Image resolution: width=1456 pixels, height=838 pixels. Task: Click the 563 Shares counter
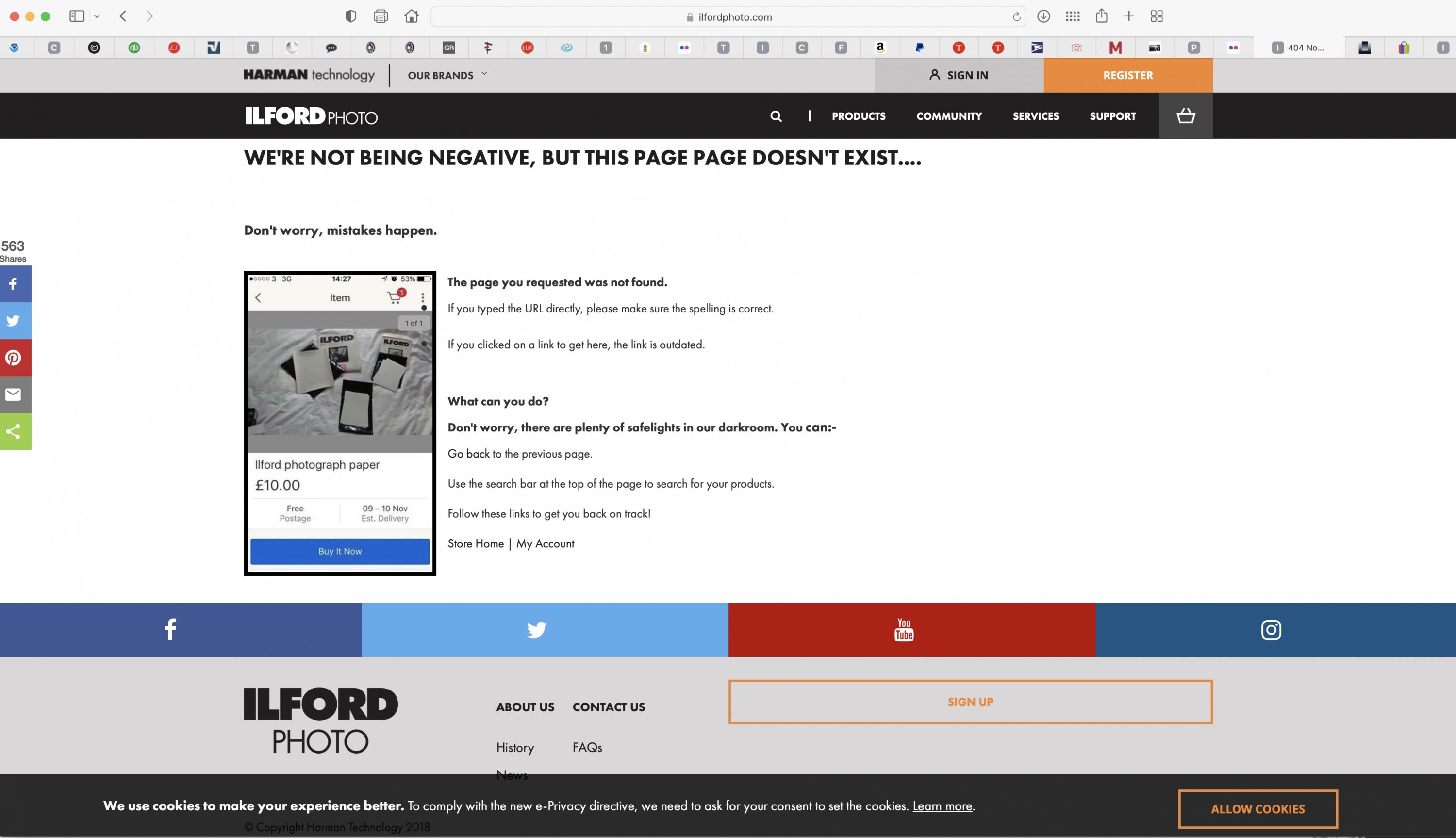tap(13, 251)
